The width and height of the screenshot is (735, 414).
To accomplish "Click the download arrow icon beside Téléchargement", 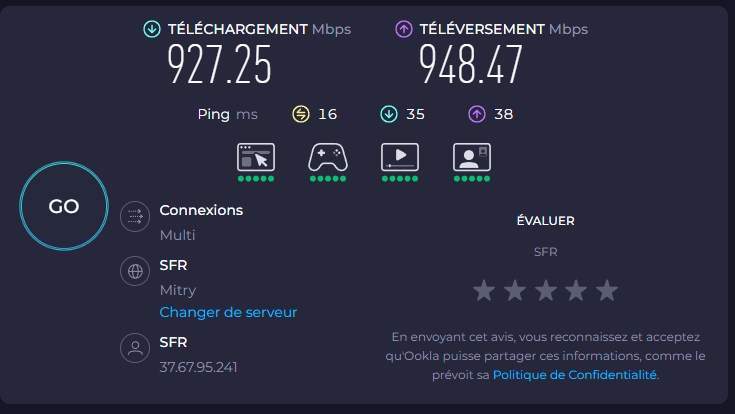I will pyautogui.click(x=152, y=29).
